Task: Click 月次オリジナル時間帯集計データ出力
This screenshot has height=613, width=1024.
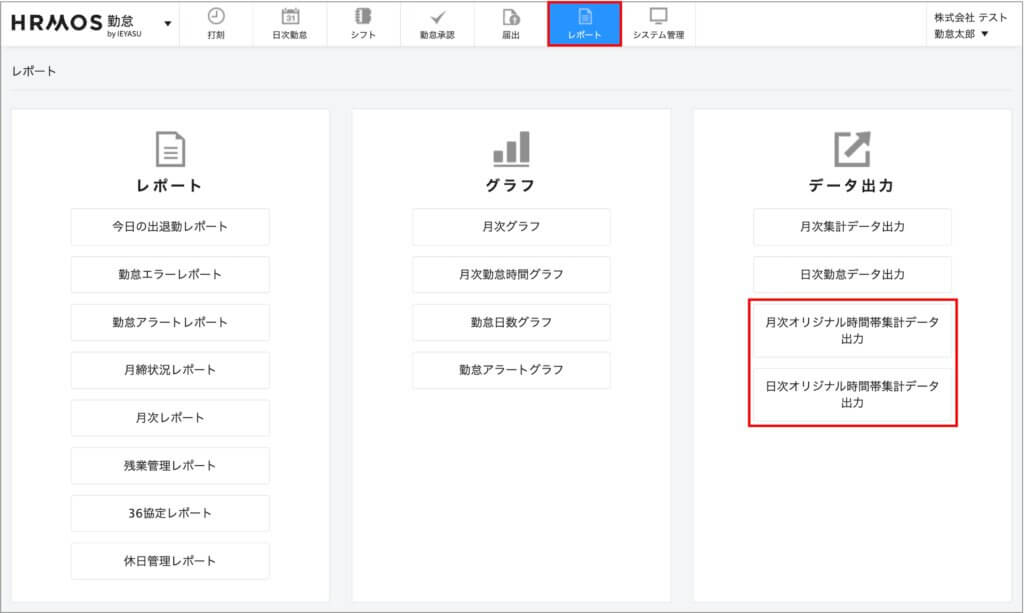Action: click(852, 331)
